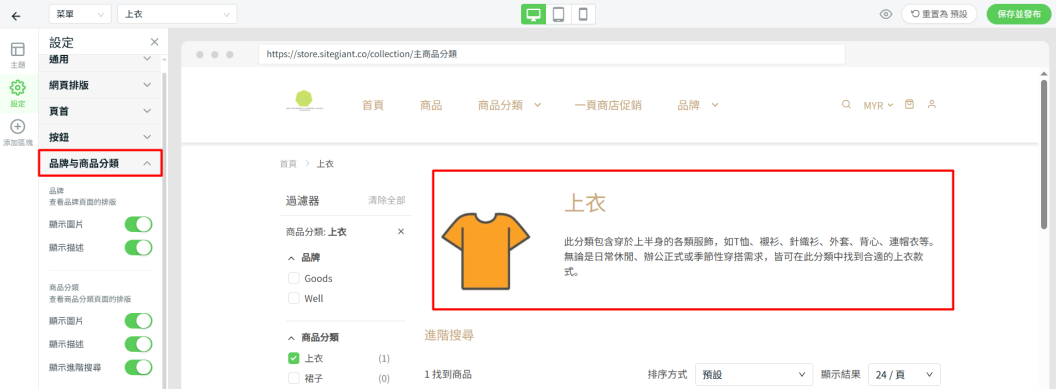The width and height of the screenshot is (1056, 389).
Task: Remove the 商品分類: 上衣 filter with X
Action: (401, 232)
